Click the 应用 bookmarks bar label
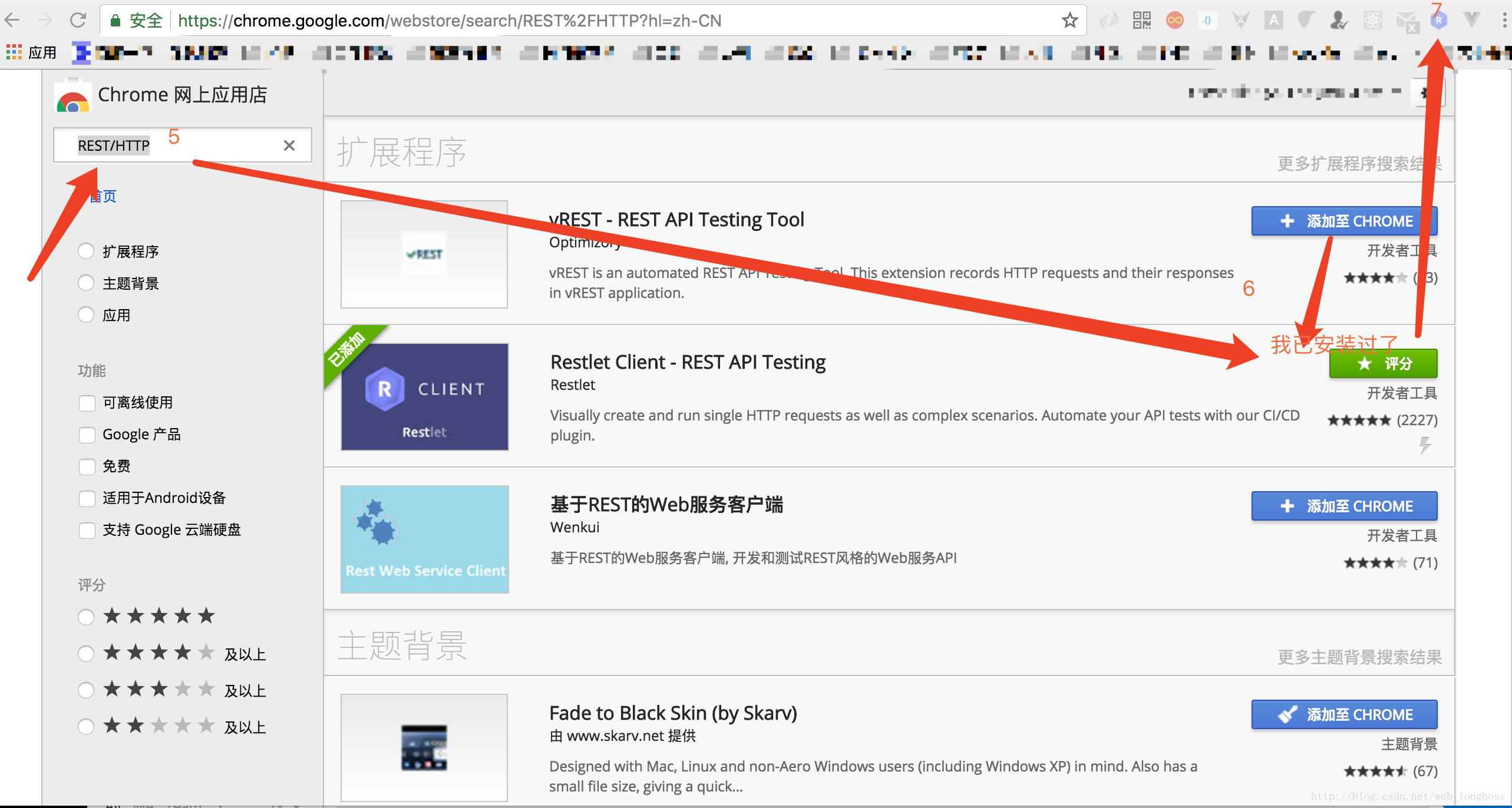 (x=42, y=53)
